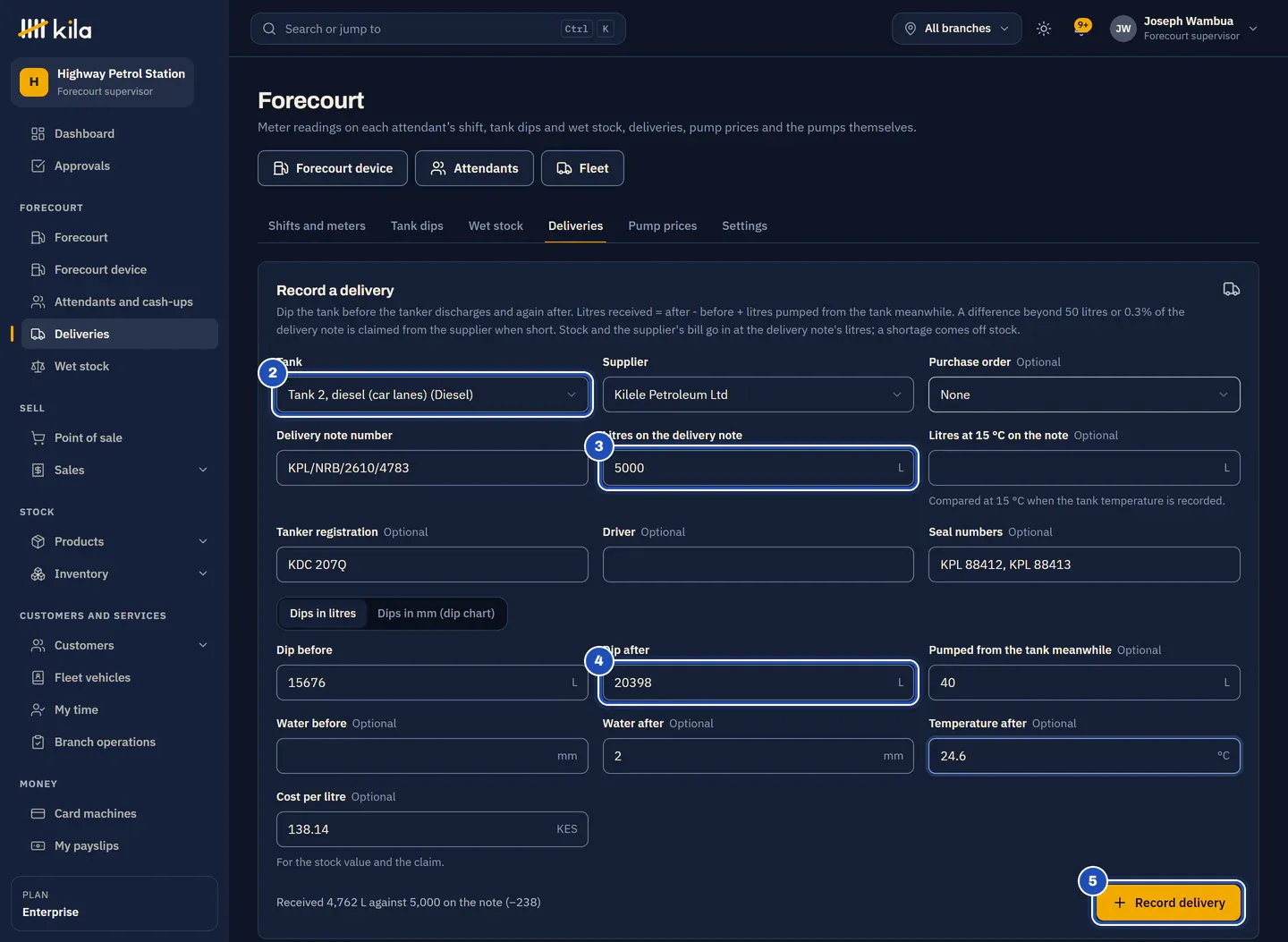Expand the Inventory sidebar section
Screen dimensions: 1288x942
(203, 573)
